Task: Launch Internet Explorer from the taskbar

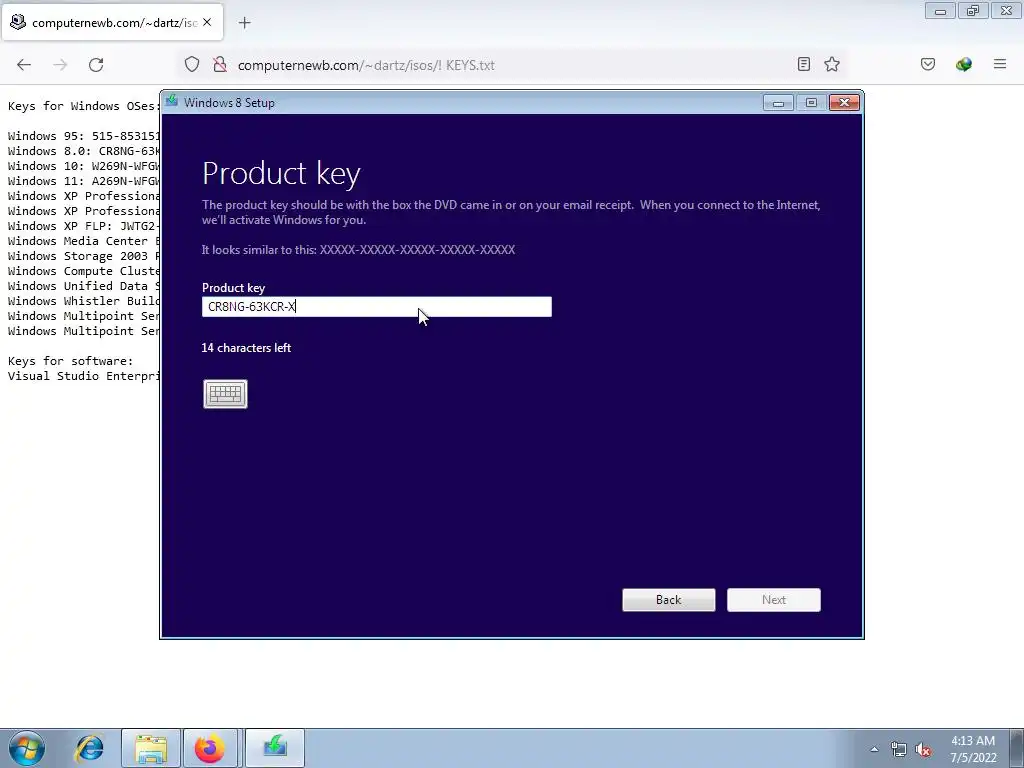Action: tap(89, 748)
